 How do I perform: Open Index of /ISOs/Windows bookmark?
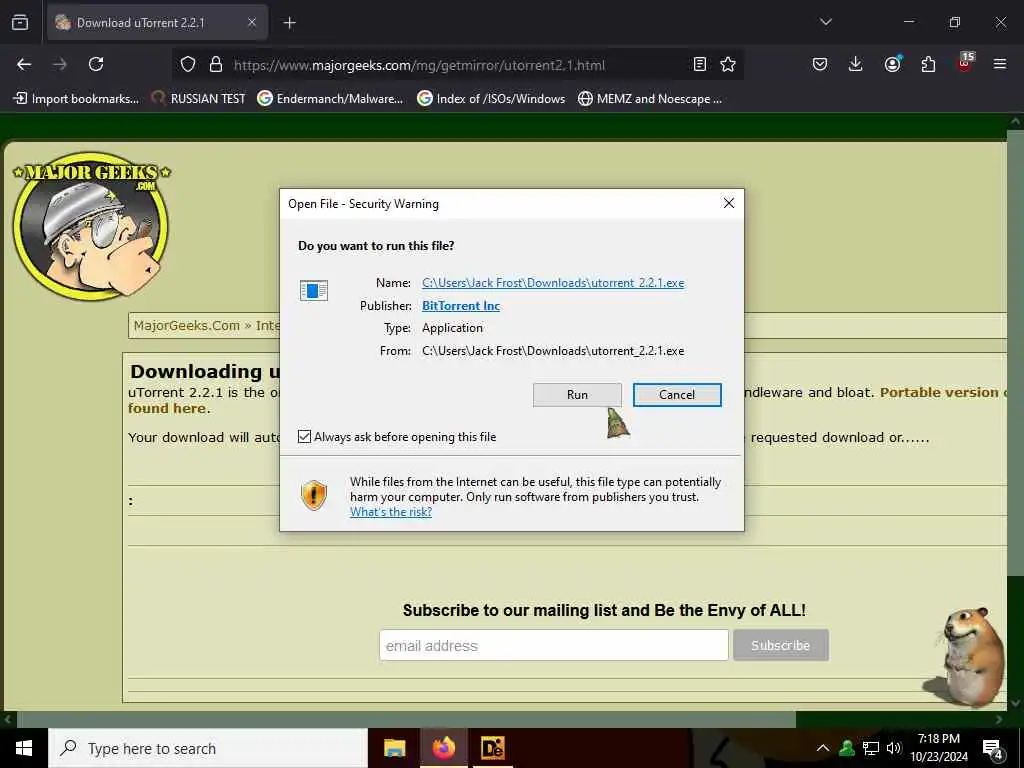click(x=491, y=99)
